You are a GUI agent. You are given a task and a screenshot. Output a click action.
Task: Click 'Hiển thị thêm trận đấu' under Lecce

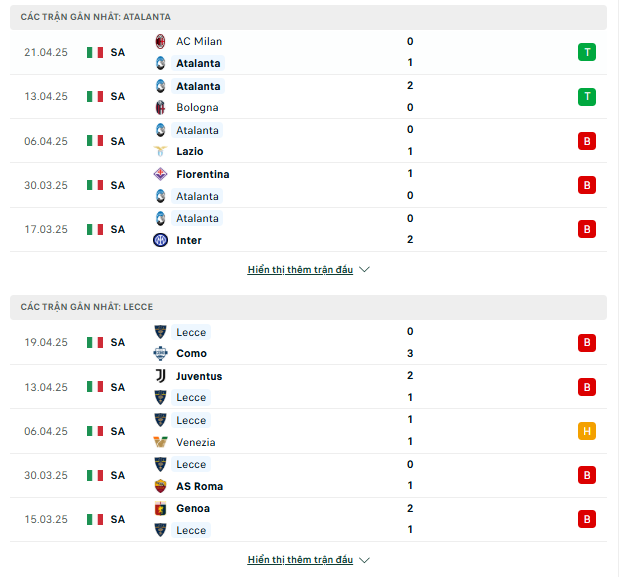300,560
